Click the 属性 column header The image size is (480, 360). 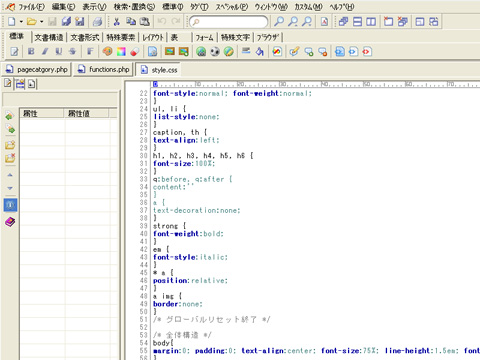pyautogui.click(x=42, y=114)
